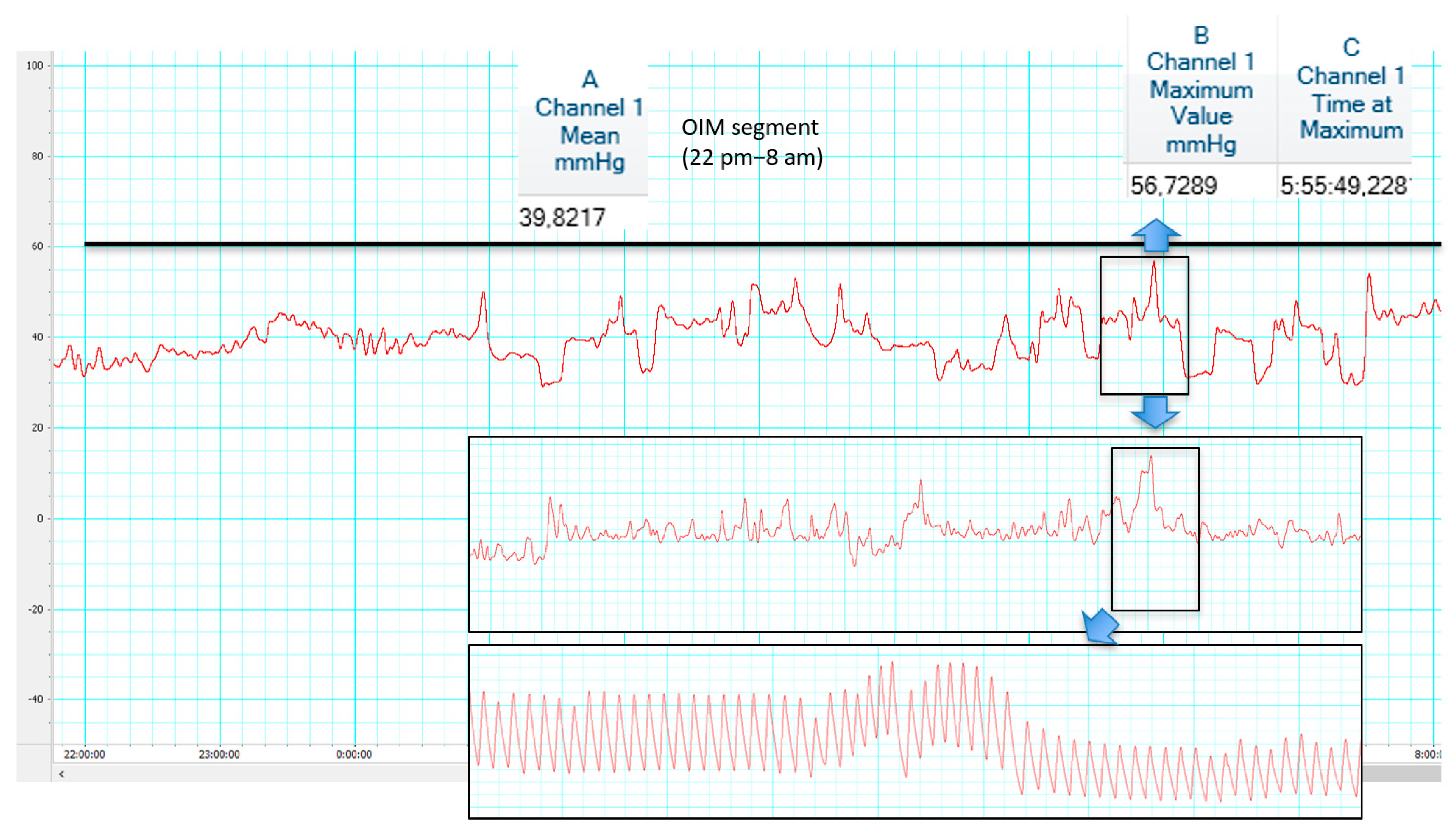Select column A Channel 1 Mean header
This screenshot has height=836, width=1456.
tap(588, 121)
